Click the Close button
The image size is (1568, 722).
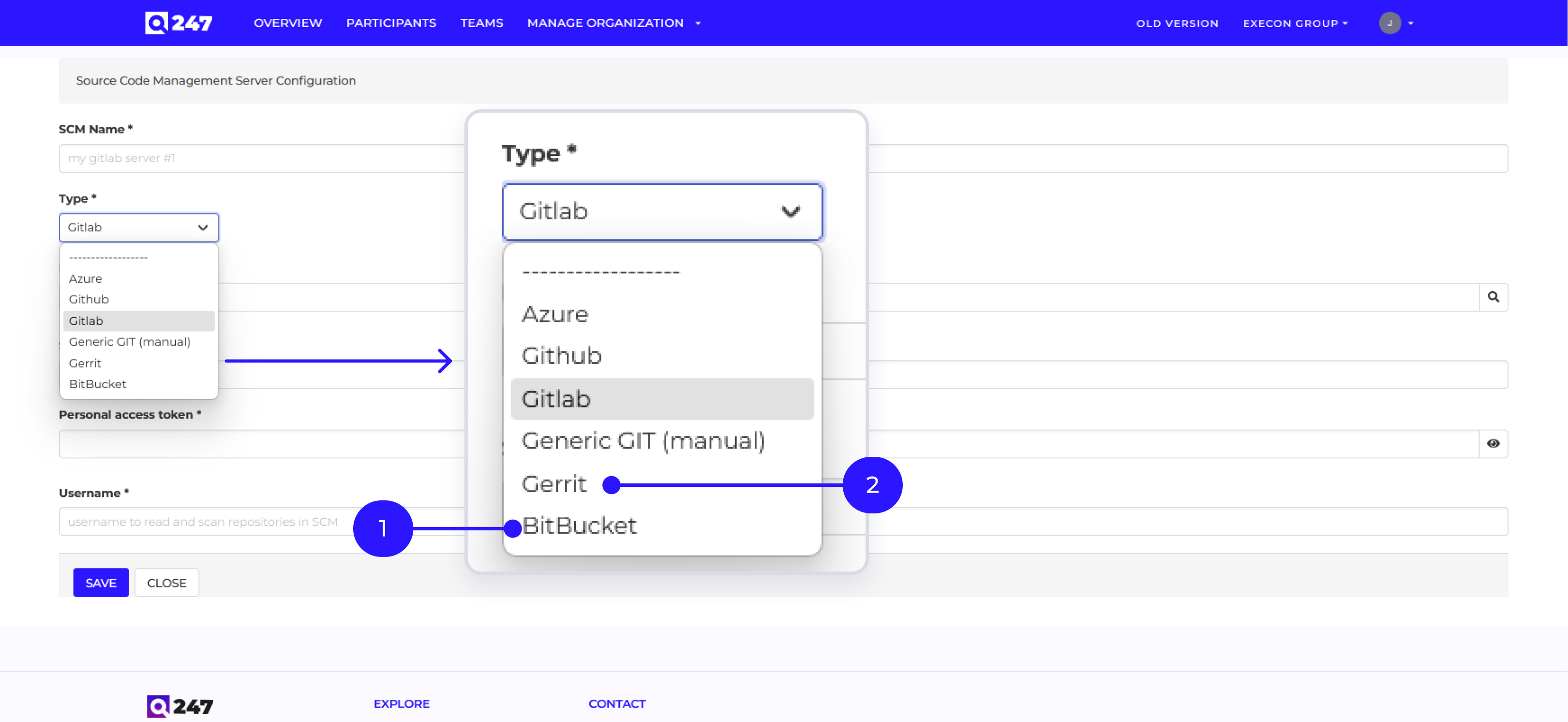pos(166,583)
